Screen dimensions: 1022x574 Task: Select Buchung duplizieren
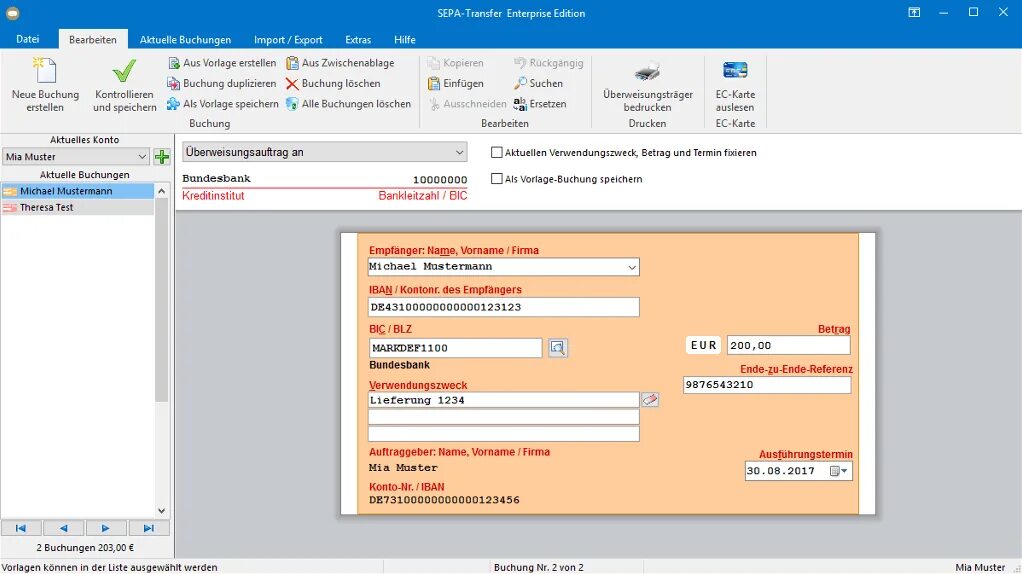(222, 83)
